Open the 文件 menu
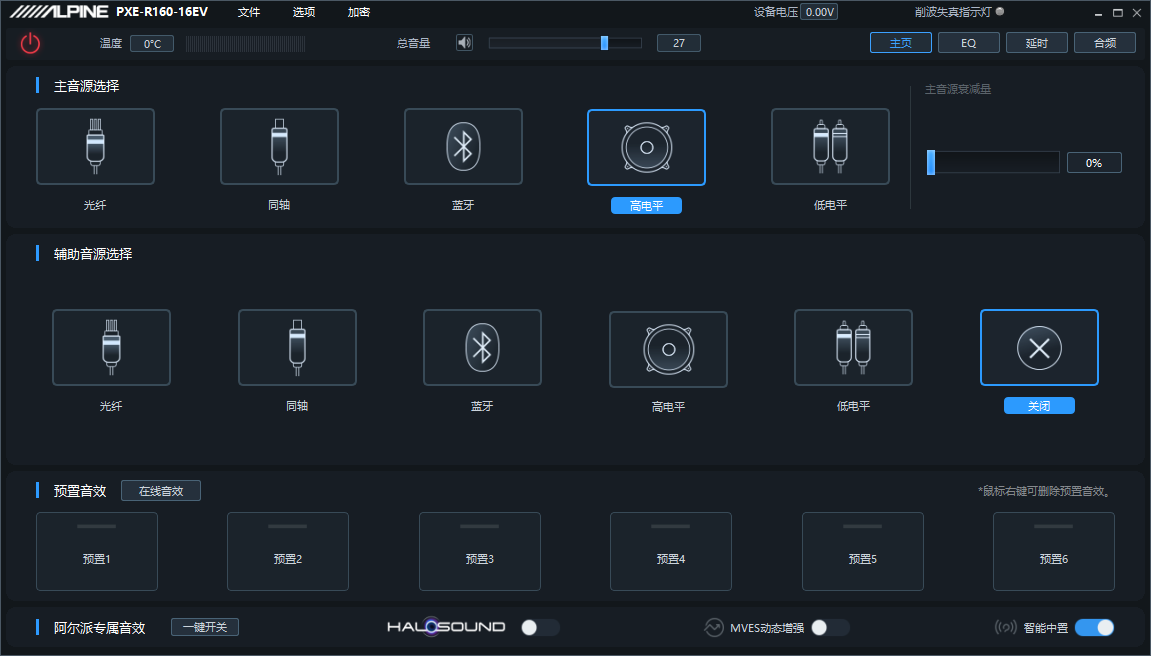 click(x=249, y=12)
